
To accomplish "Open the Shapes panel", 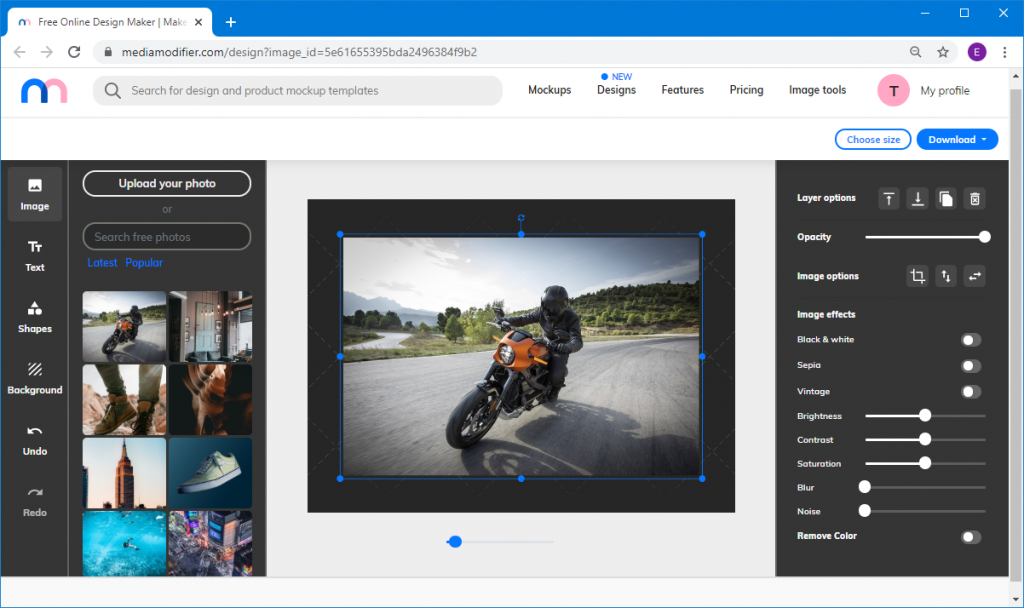I will [34, 315].
